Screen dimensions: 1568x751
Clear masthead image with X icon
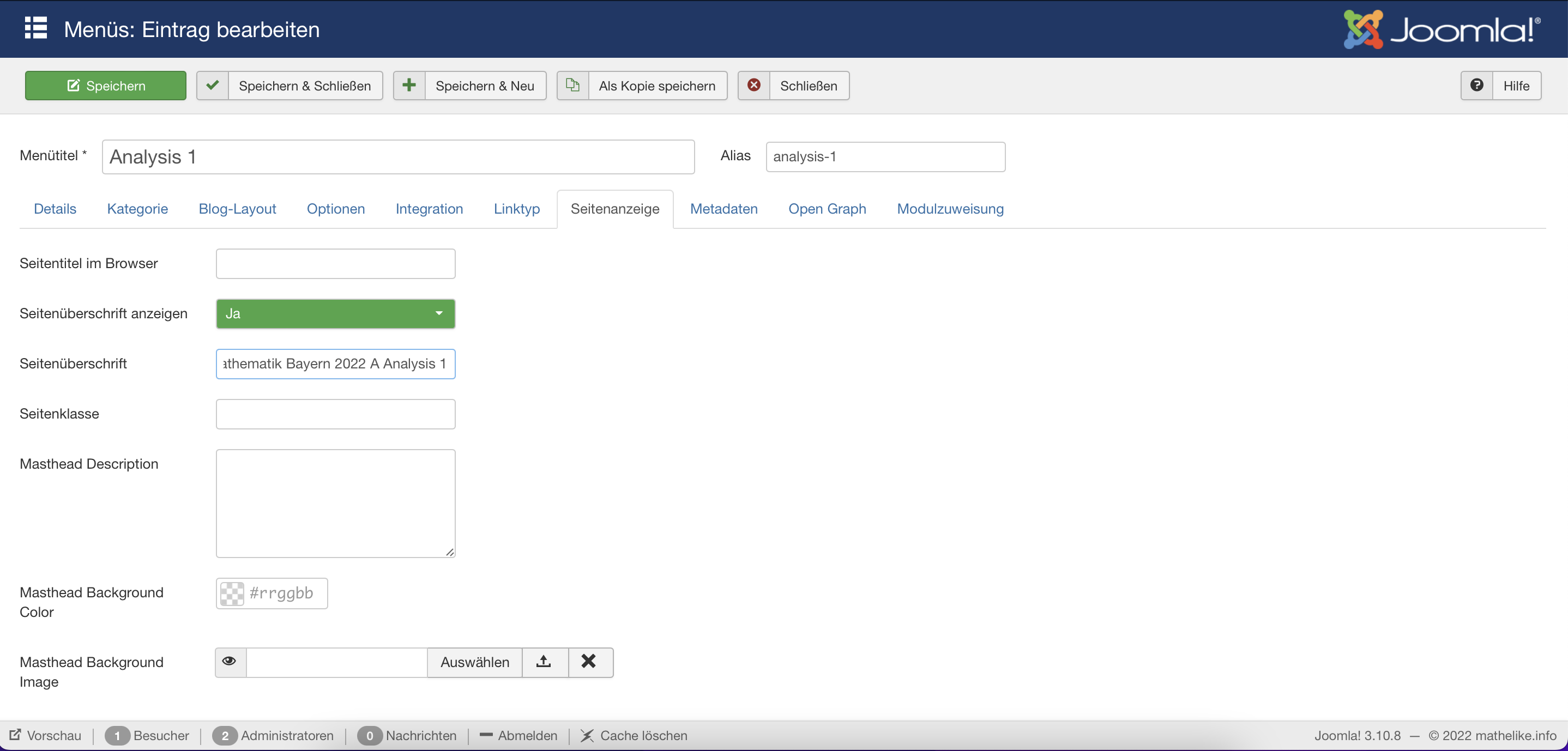point(589,662)
